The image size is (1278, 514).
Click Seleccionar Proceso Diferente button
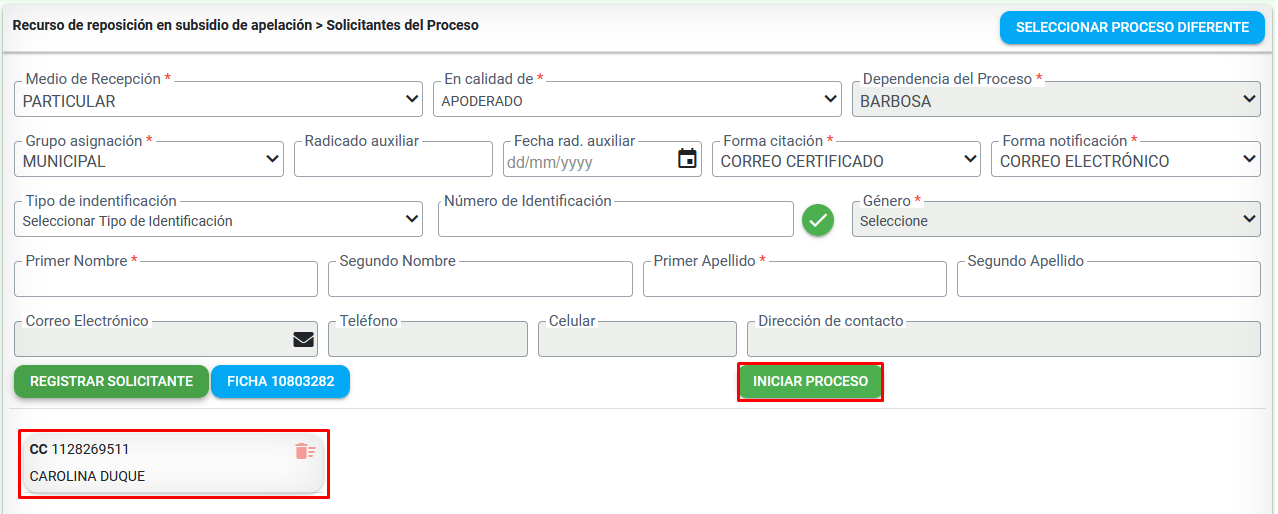point(1132,27)
